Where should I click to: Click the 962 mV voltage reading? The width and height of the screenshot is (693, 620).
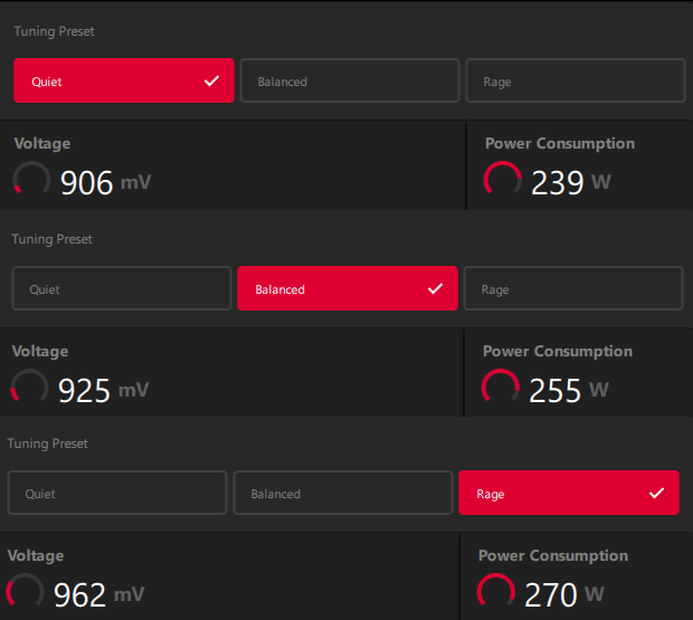99,595
